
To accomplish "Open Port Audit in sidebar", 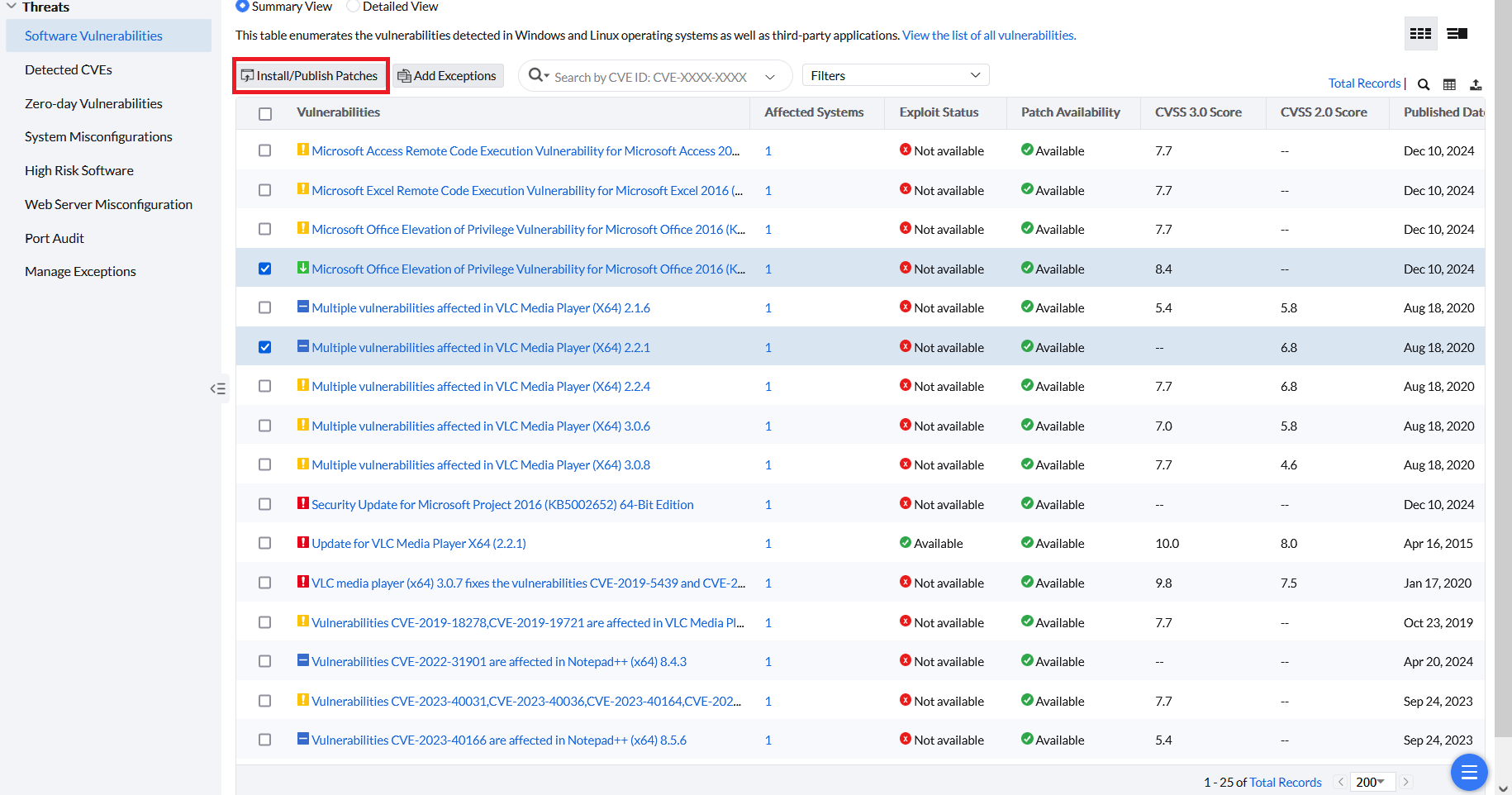I will point(55,238).
